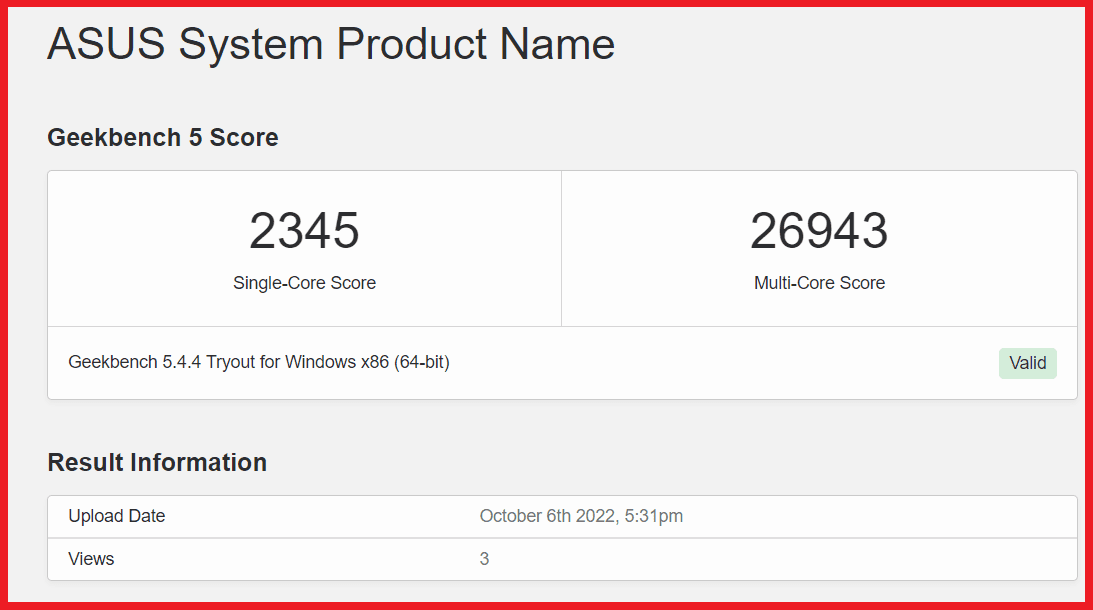The width and height of the screenshot is (1093, 610).
Task: Click the single-core score value 2345
Action: click(x=304, y=231)
